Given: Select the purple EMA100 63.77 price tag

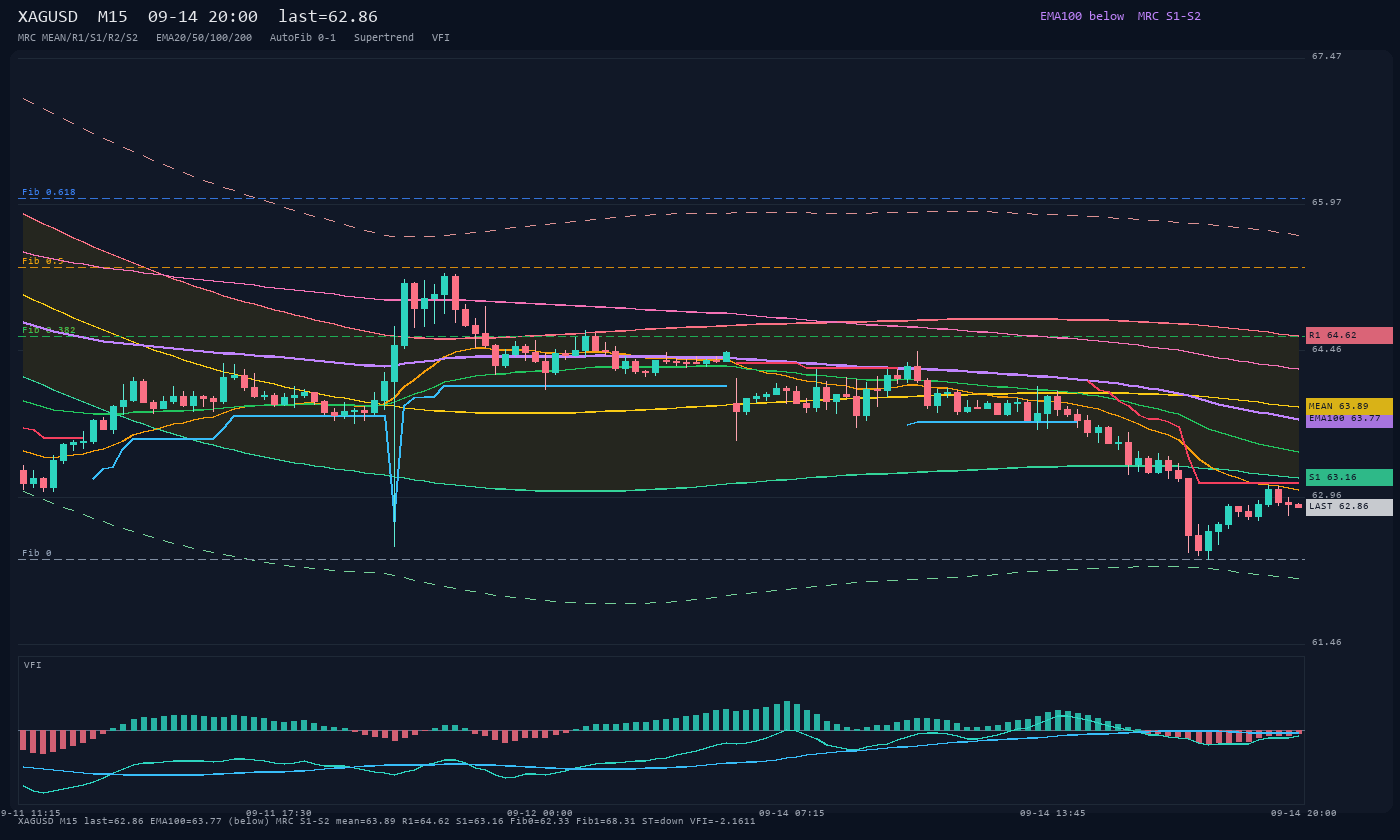Looking at the screenshot, I should 1349,419.
